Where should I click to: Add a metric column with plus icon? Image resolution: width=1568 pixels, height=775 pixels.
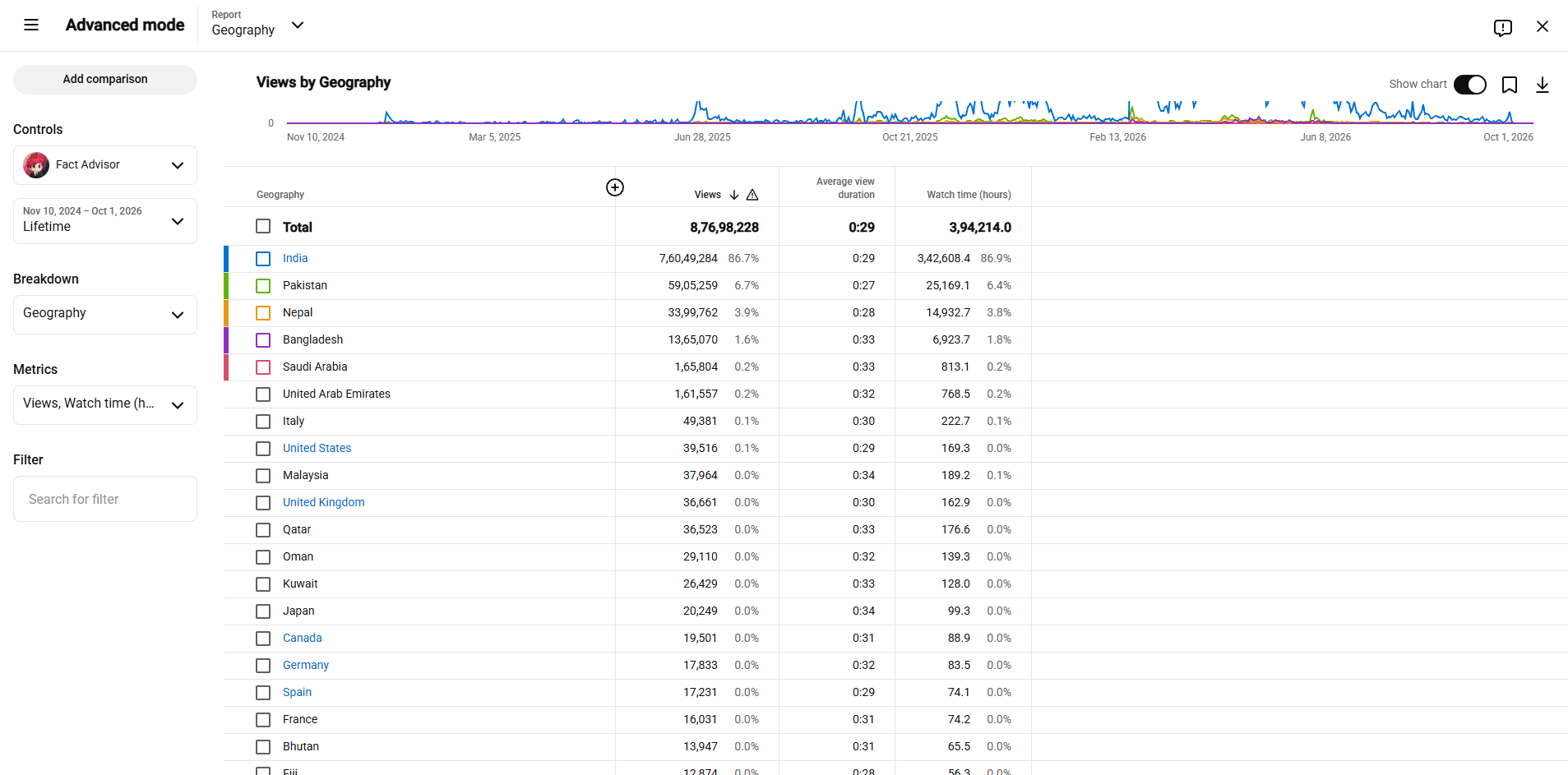pos(615,187)
